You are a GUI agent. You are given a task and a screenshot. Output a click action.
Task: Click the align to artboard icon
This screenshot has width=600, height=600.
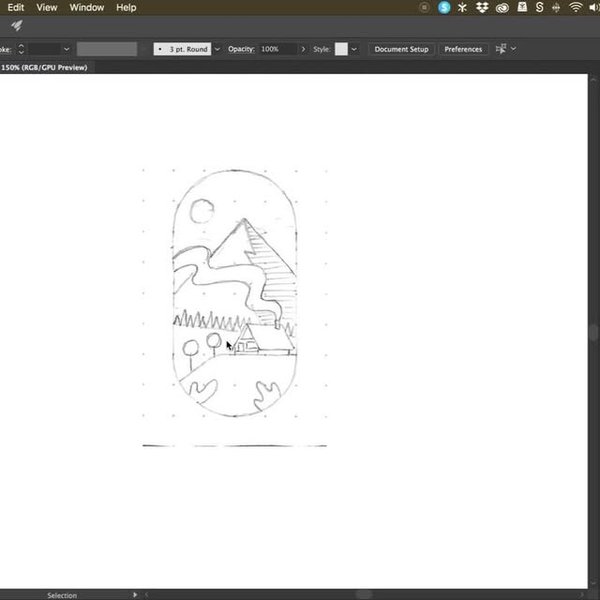coord(502,48)
